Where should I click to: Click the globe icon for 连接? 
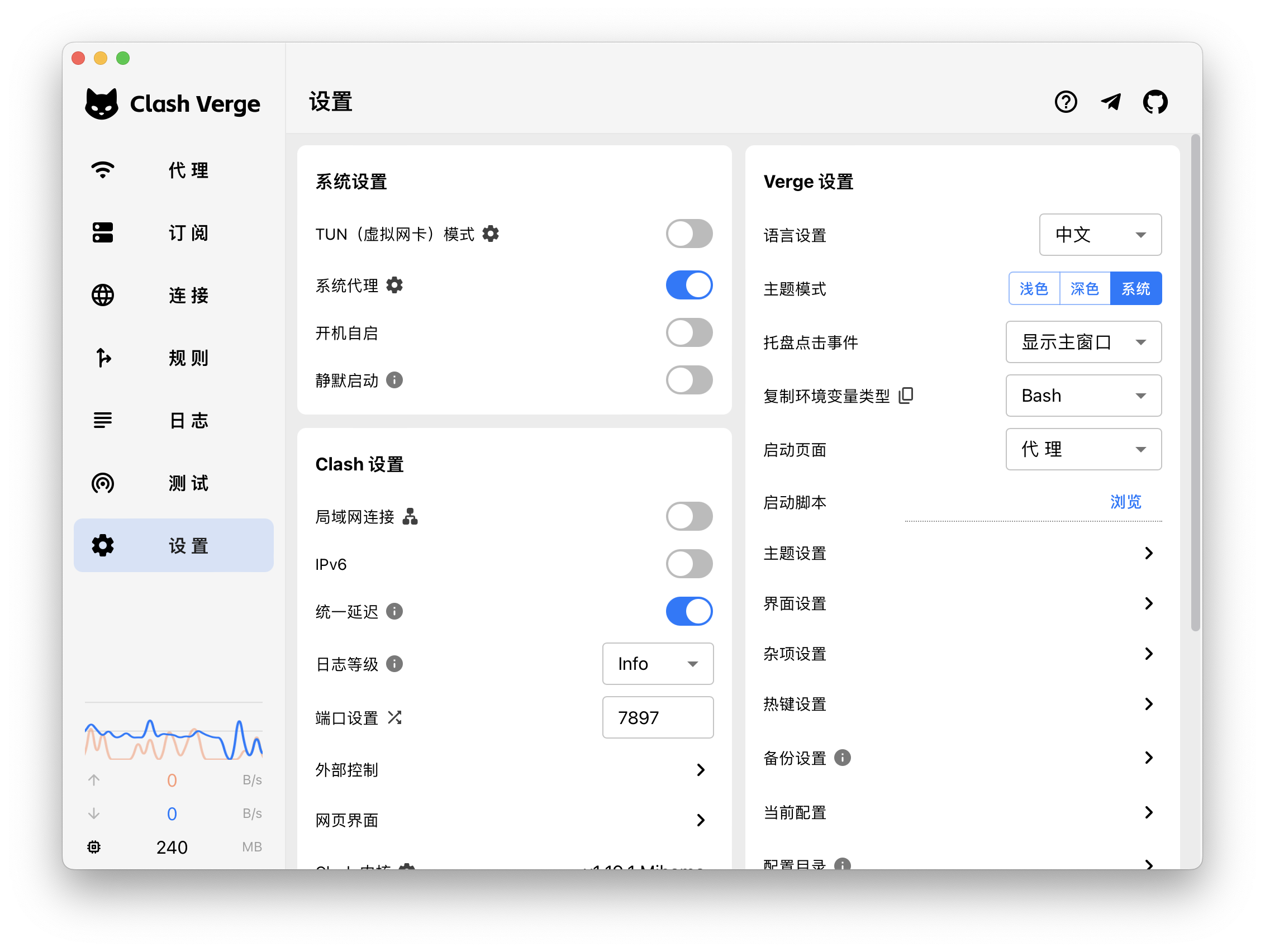[x=103, y=295]
